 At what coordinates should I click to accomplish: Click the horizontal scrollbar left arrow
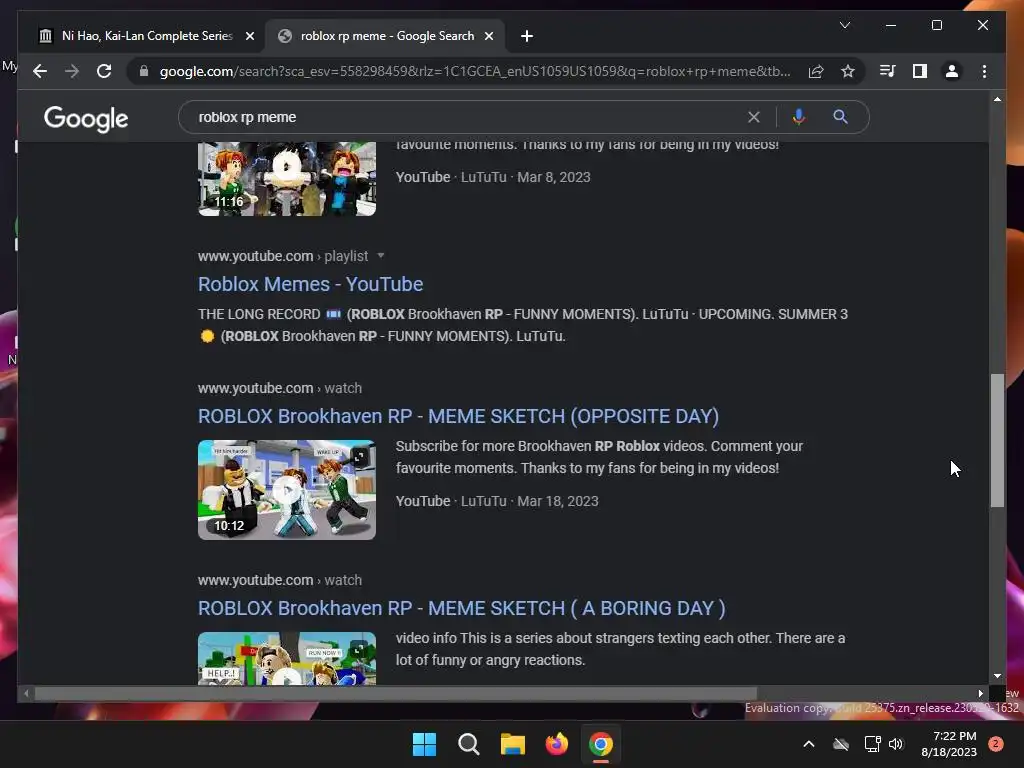[26, 694]
